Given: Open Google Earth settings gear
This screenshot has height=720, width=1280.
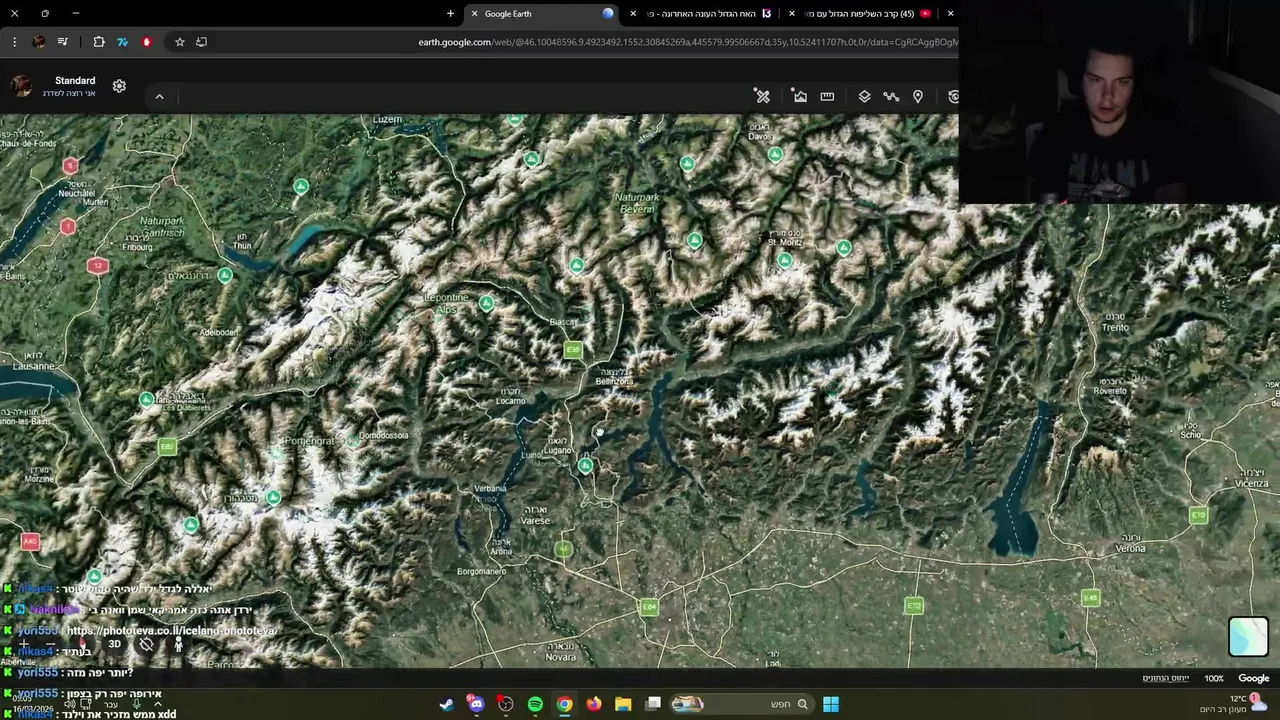Looking at the screenshot, I should [119, 86].
